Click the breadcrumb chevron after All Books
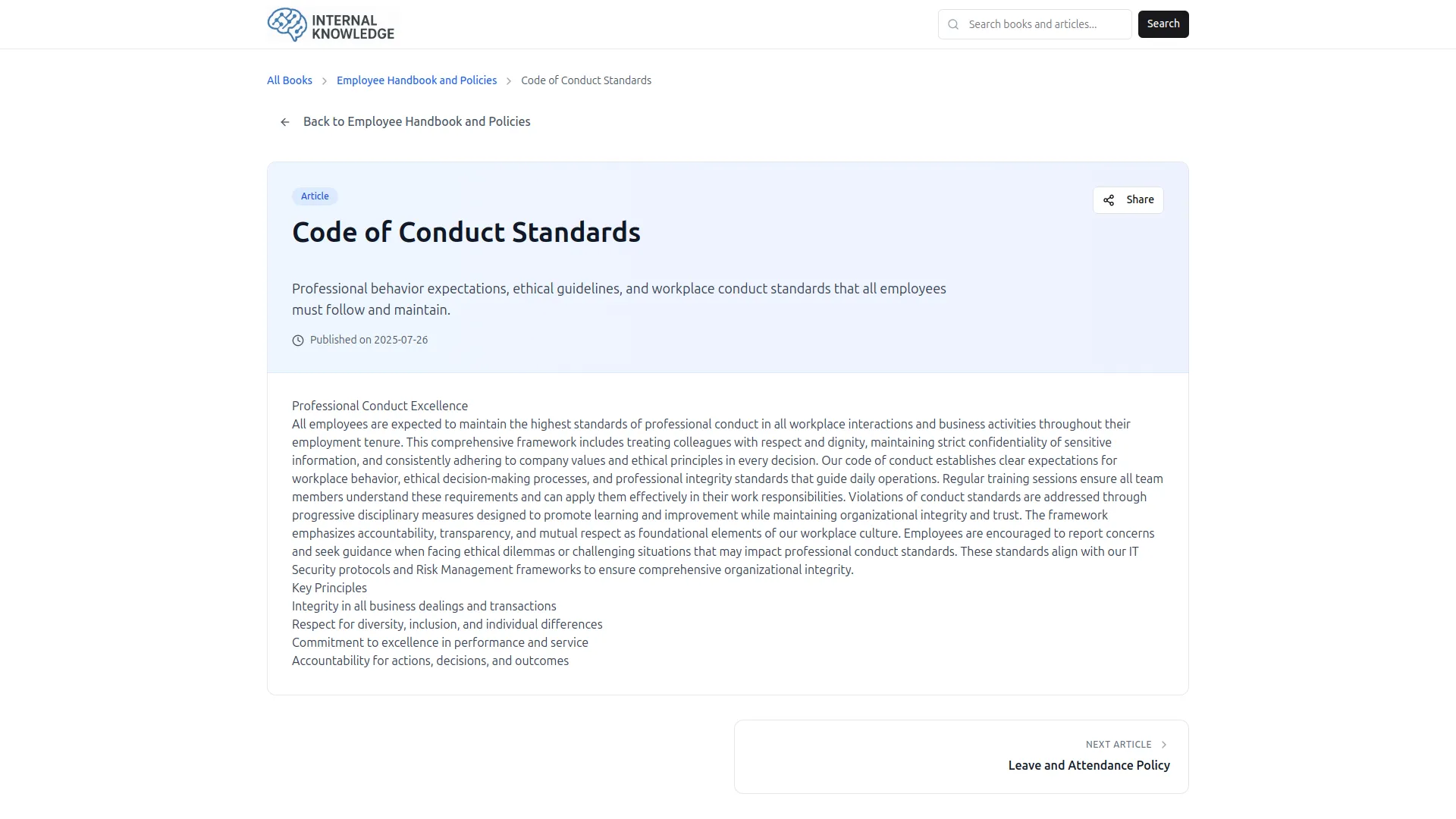 [x=325, y=81]
